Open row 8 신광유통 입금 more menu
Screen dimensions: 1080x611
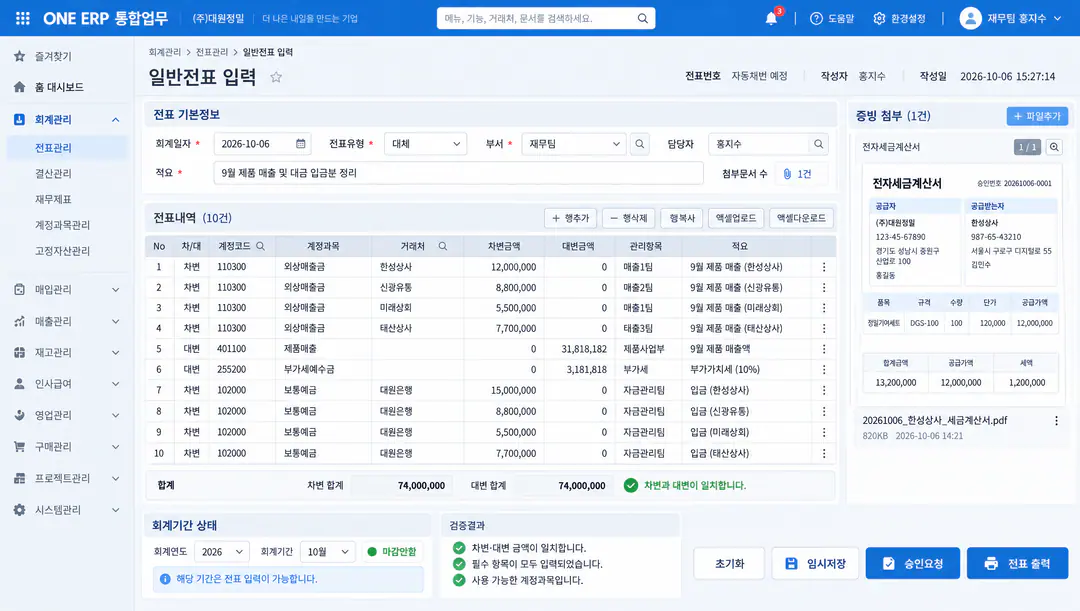pyautogui.click(x=824, y=411)
